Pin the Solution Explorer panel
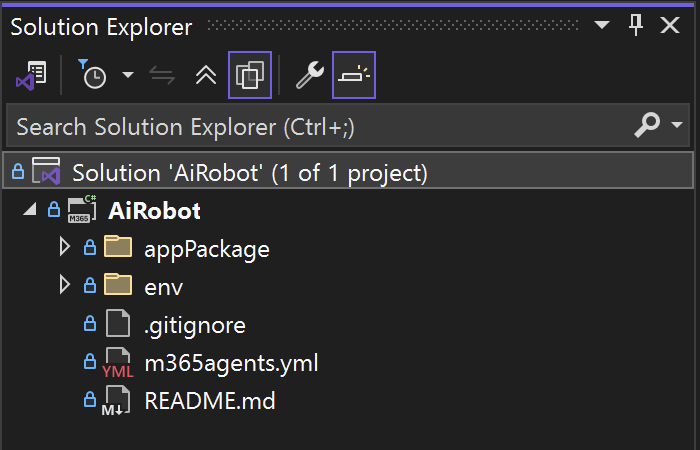 (x=636, y=25)
